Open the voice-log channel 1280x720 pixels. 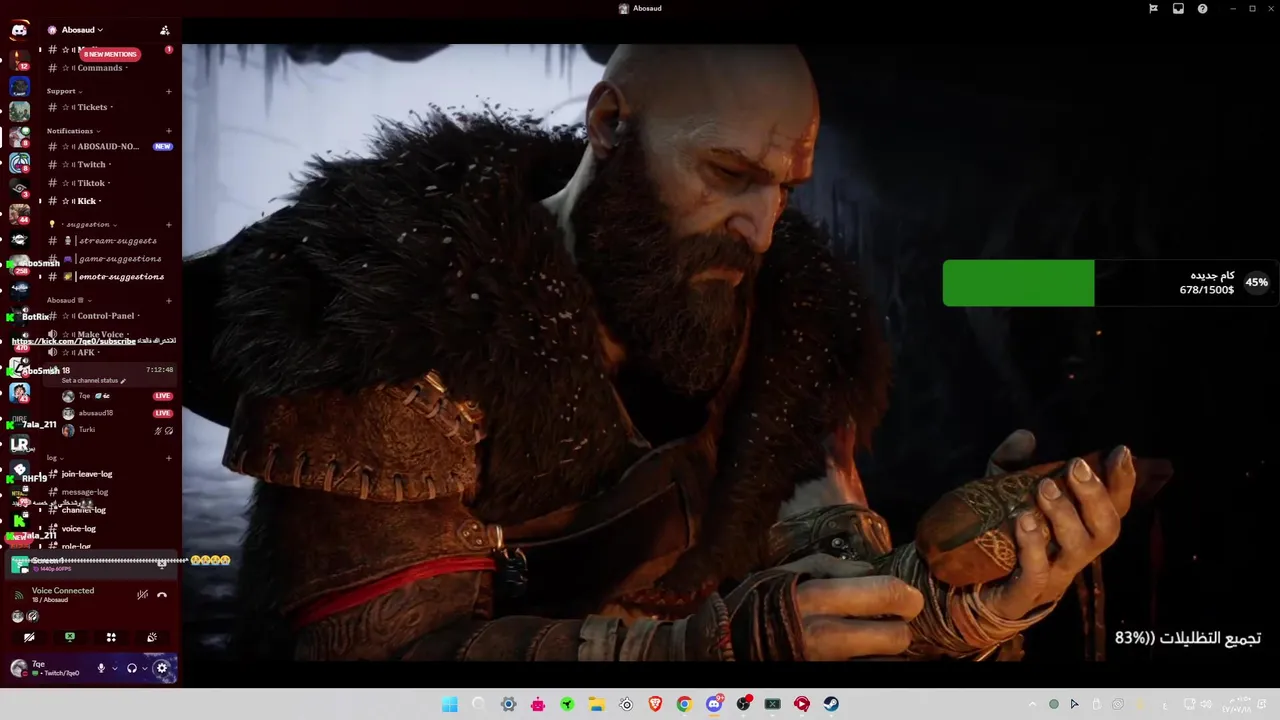(x=79, y=528)
